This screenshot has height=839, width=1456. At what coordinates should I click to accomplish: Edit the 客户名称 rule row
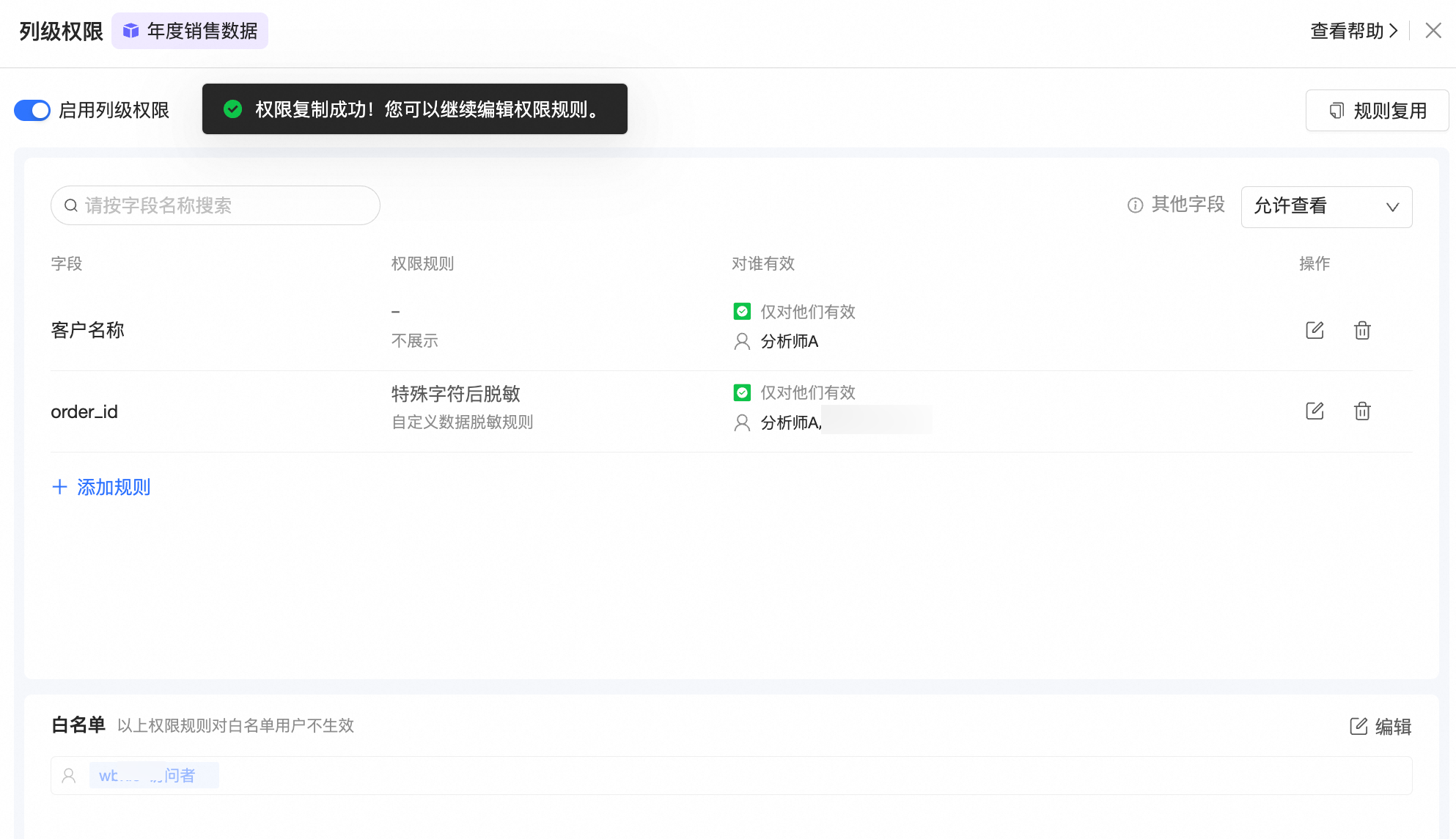[1315, 330]
